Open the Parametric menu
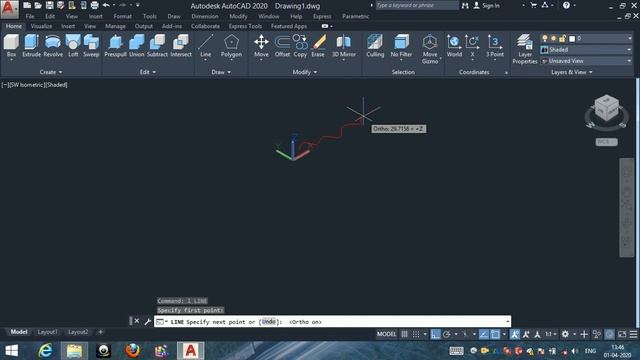 coord(356,16)
